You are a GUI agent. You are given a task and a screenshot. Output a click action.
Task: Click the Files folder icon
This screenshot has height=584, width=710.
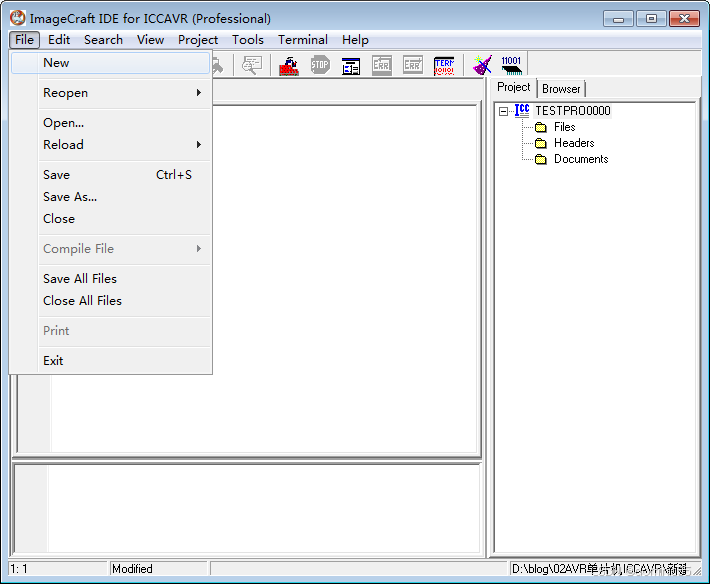(541, 127)
